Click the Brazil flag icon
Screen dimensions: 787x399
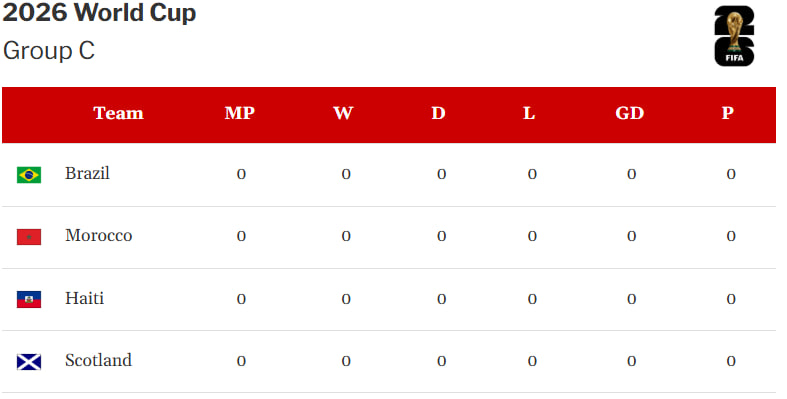(29, 175)
